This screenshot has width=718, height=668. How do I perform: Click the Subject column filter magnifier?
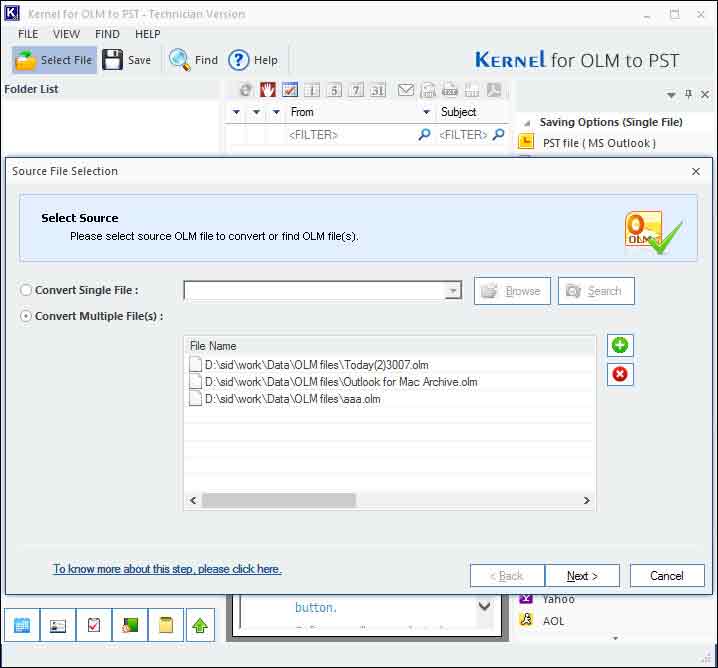[x=498, y=135]
